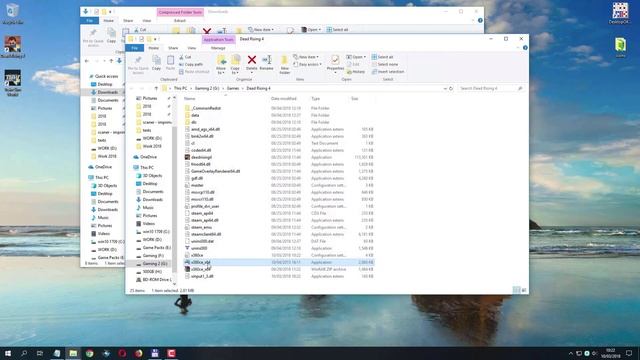Open Compressed Folder Tools tab in the Downloads window

point(180,12)
